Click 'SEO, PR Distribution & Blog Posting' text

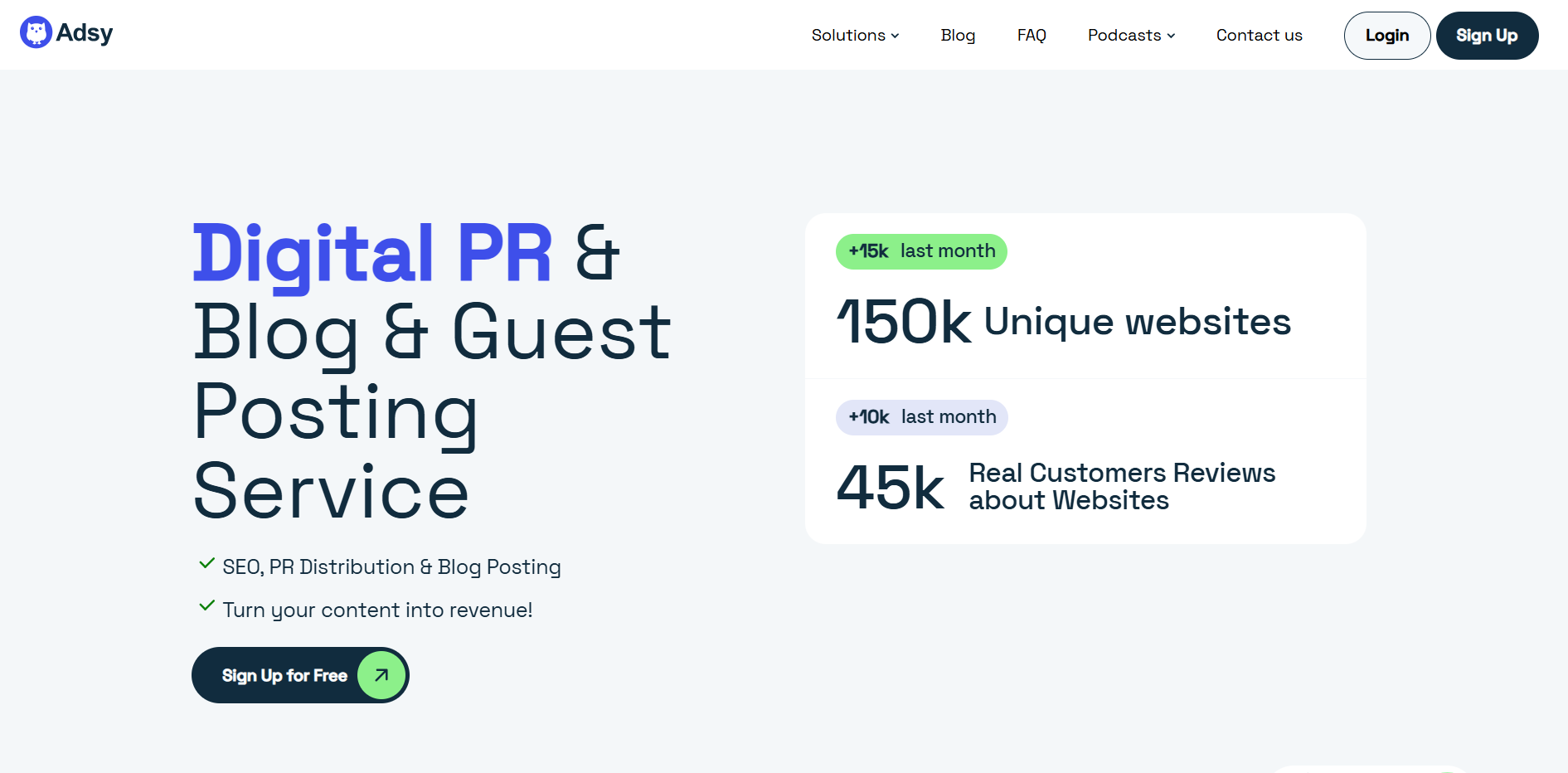tap(391, 567)
